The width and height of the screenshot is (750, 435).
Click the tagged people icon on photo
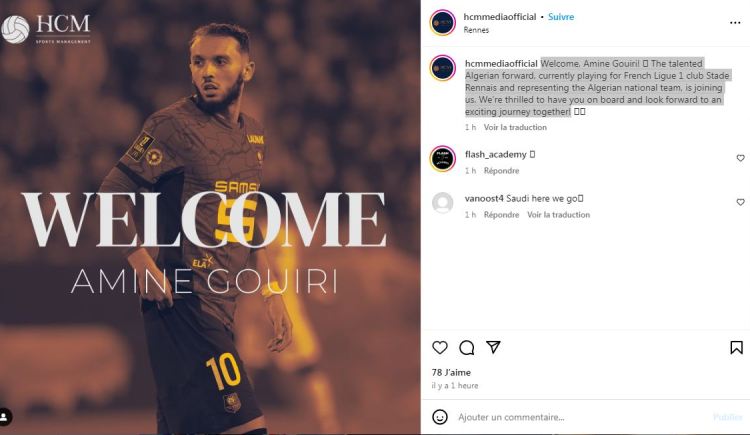5,416
